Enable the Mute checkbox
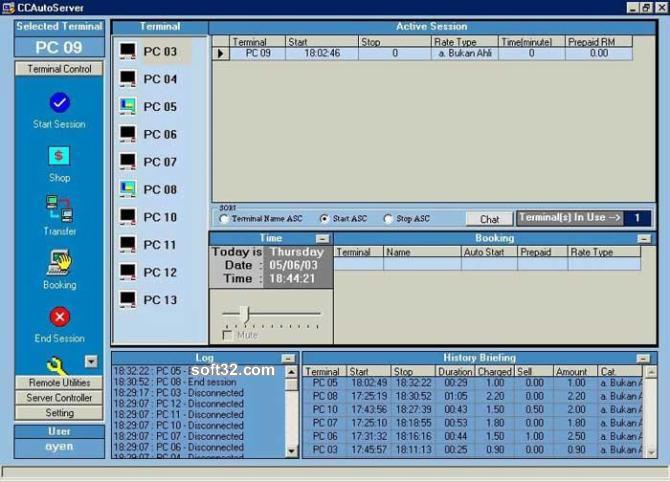Image resolution: width=670 pixels, height=482 pixels. pyautogui.click(x=227, y=335)
